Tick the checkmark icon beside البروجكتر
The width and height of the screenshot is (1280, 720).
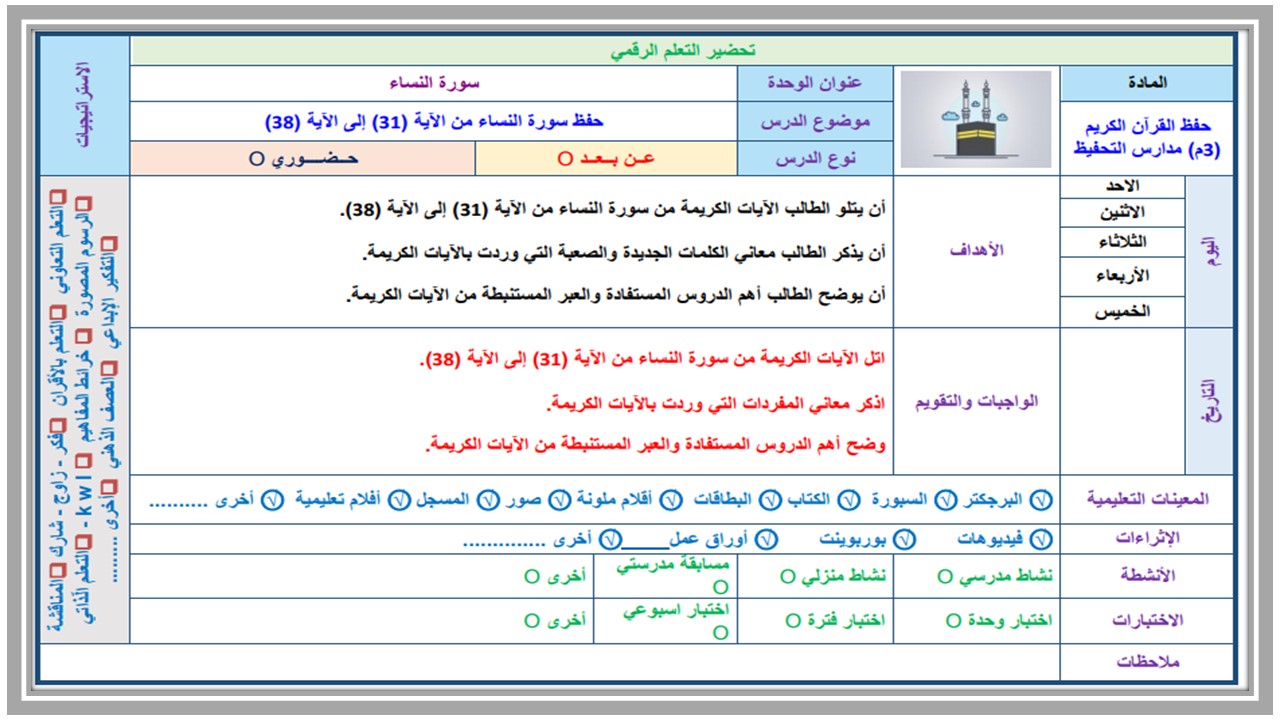(1041, 500)
